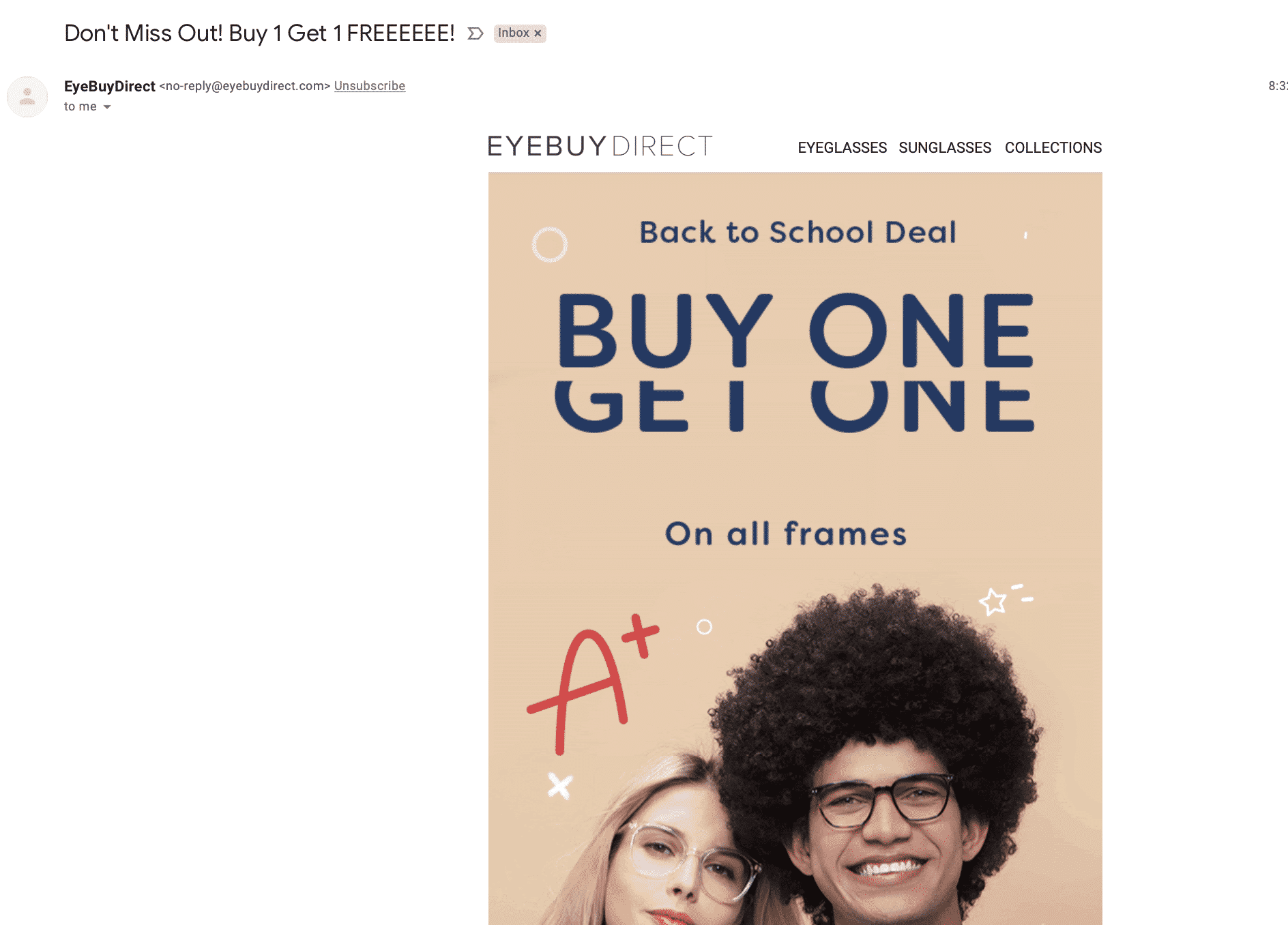
Task: Click the 'Back to School Deal' heading
Action: coord(797,232)
